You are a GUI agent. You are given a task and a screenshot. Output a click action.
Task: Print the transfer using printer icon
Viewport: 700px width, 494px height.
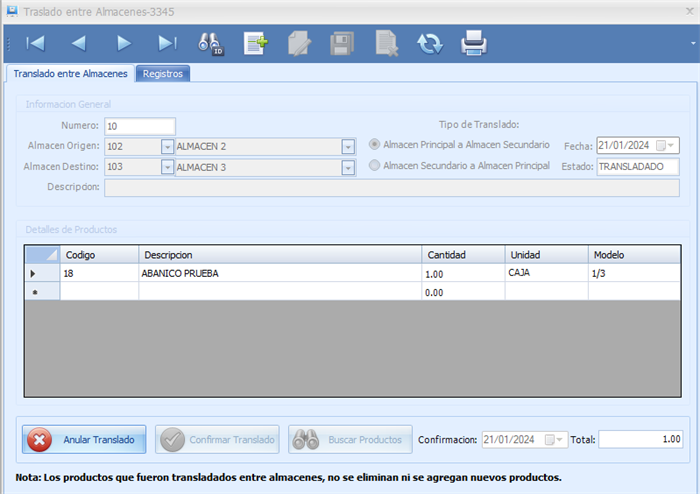click(473, 43)
